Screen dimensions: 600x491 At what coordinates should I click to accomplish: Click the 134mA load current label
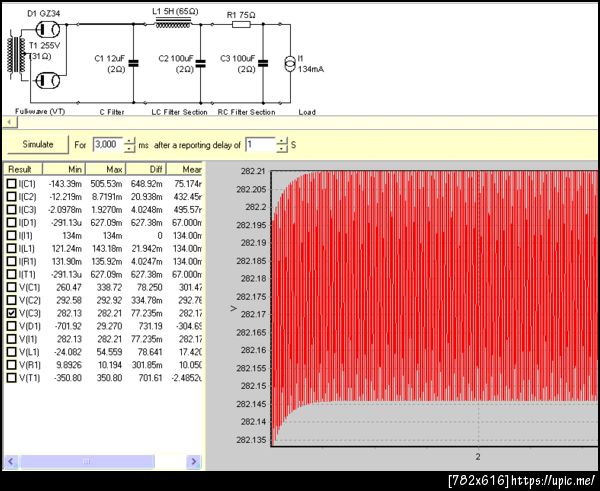click(x=311, y=69)
